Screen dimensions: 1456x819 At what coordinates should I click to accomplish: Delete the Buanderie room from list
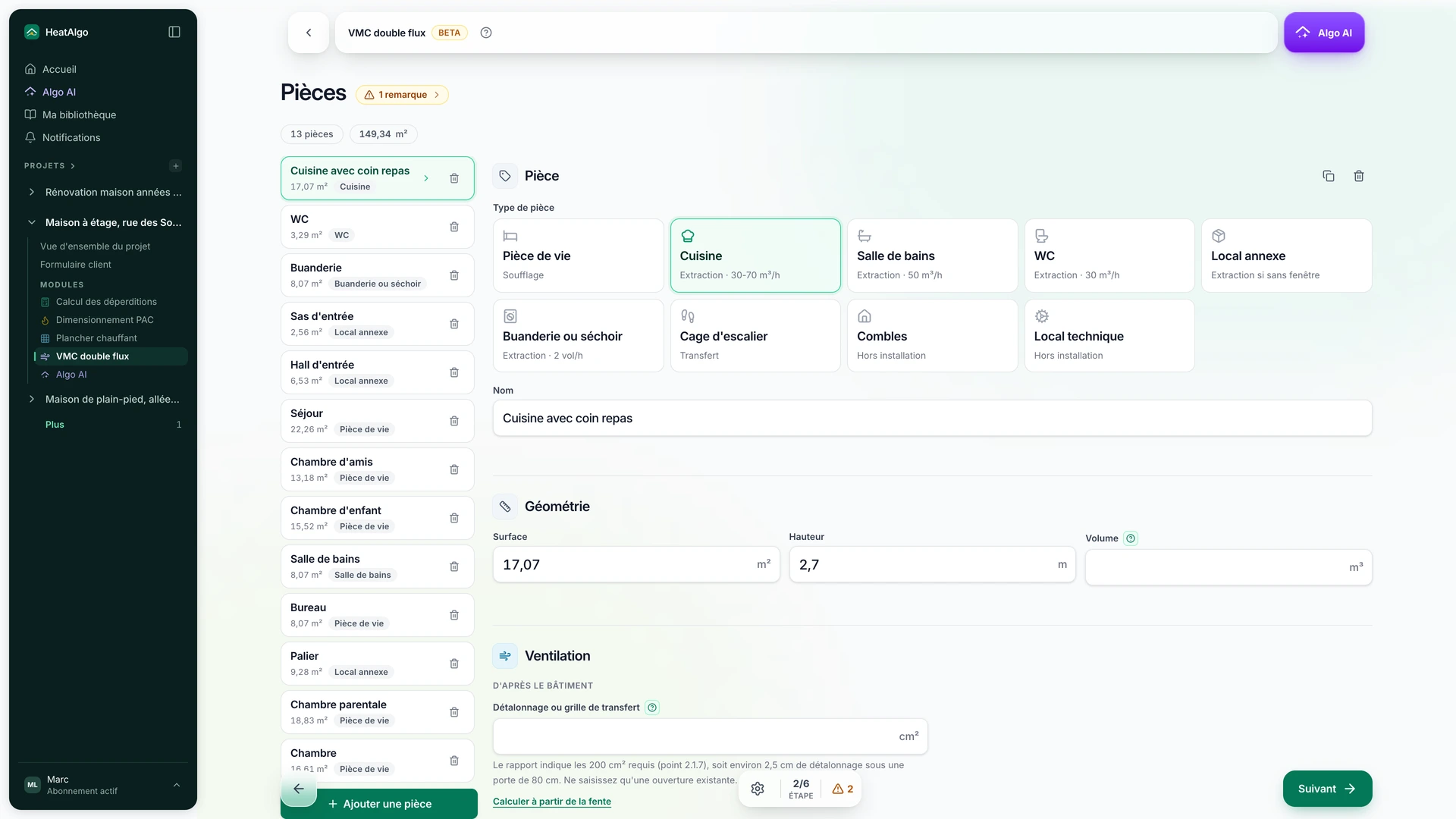coord(454,275)
